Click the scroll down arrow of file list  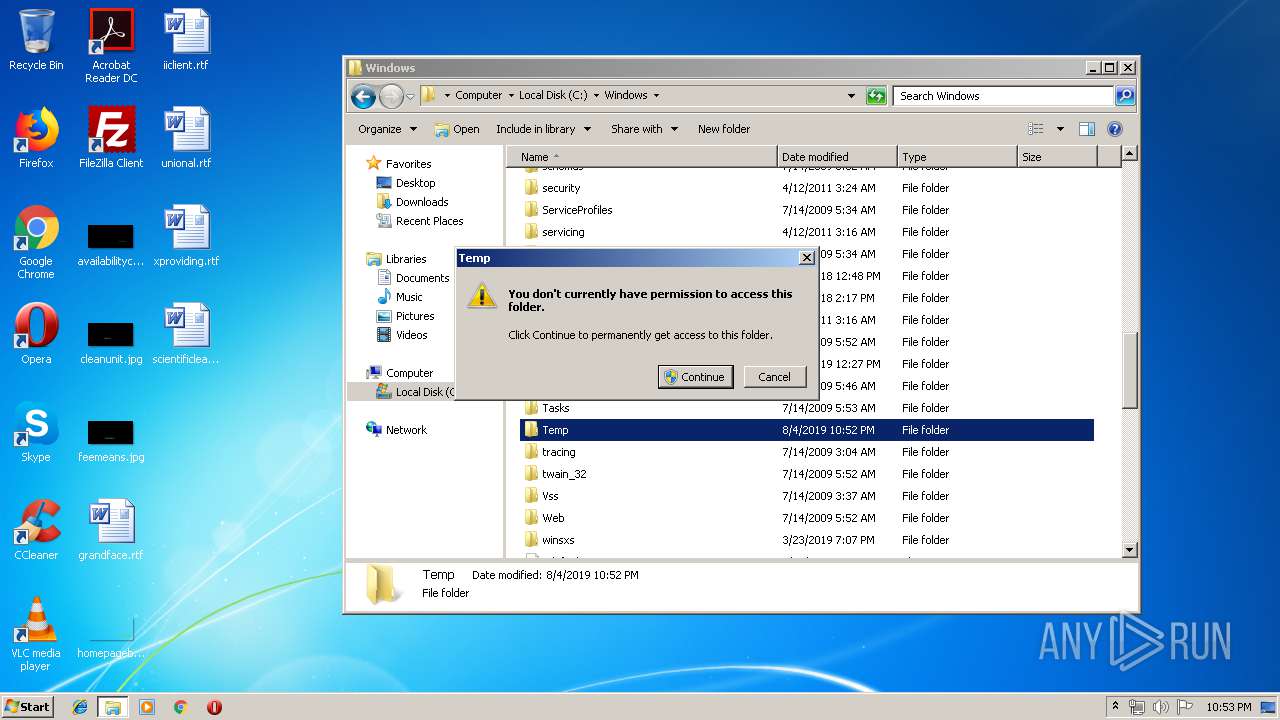click(1129, 549)
